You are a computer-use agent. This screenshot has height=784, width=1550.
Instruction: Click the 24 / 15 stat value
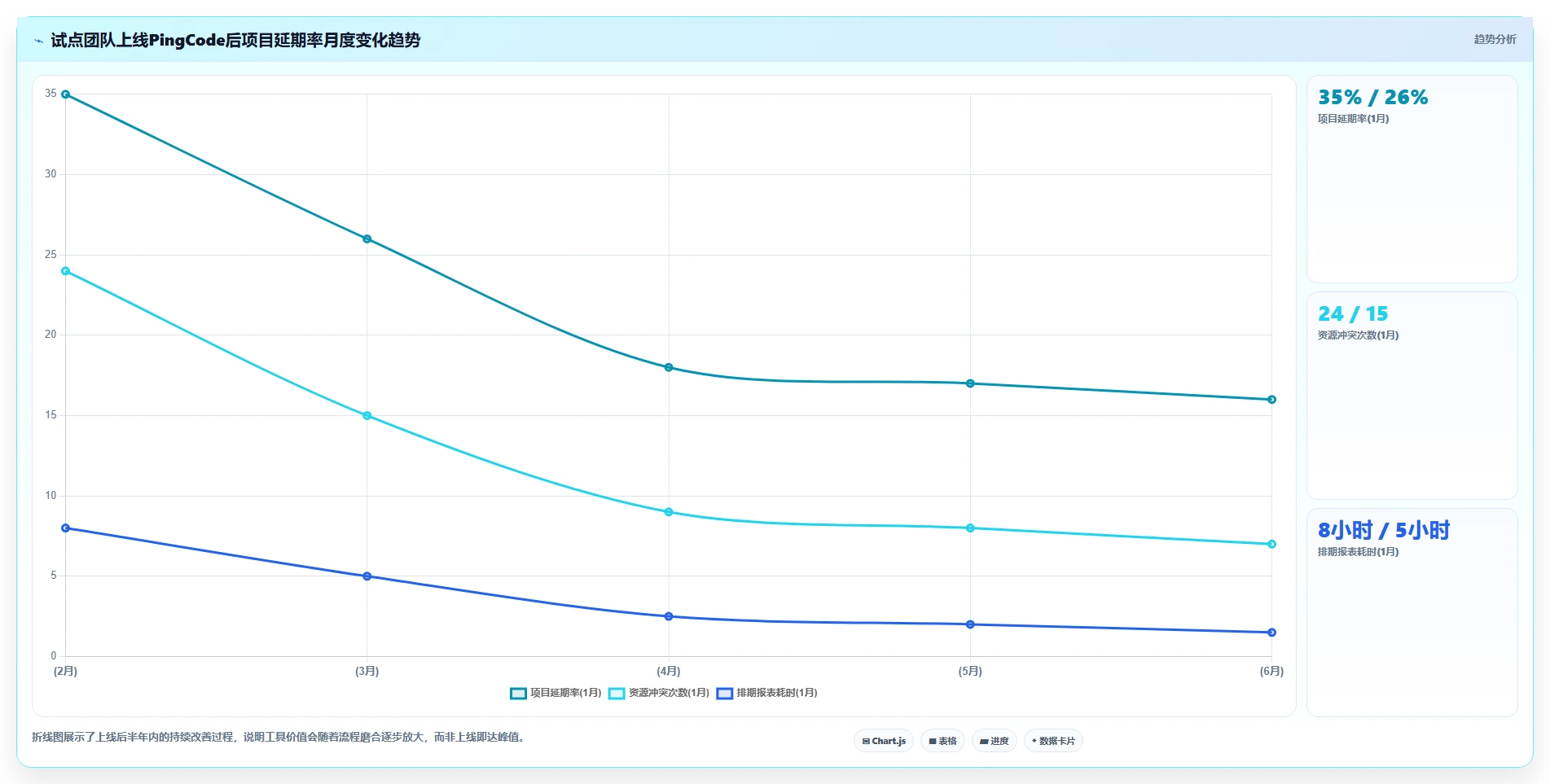click(x=1353, y=314)
